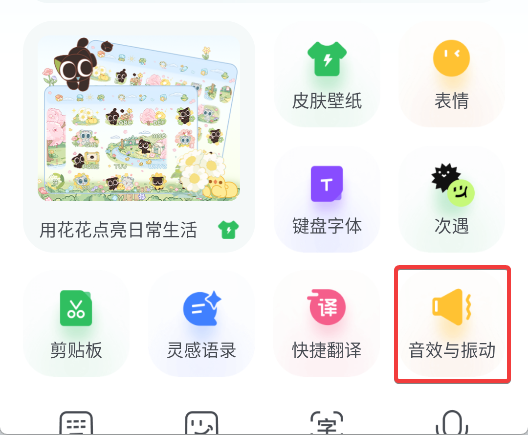Click the green scissors 剪贴板 icon

click(76, 308)
